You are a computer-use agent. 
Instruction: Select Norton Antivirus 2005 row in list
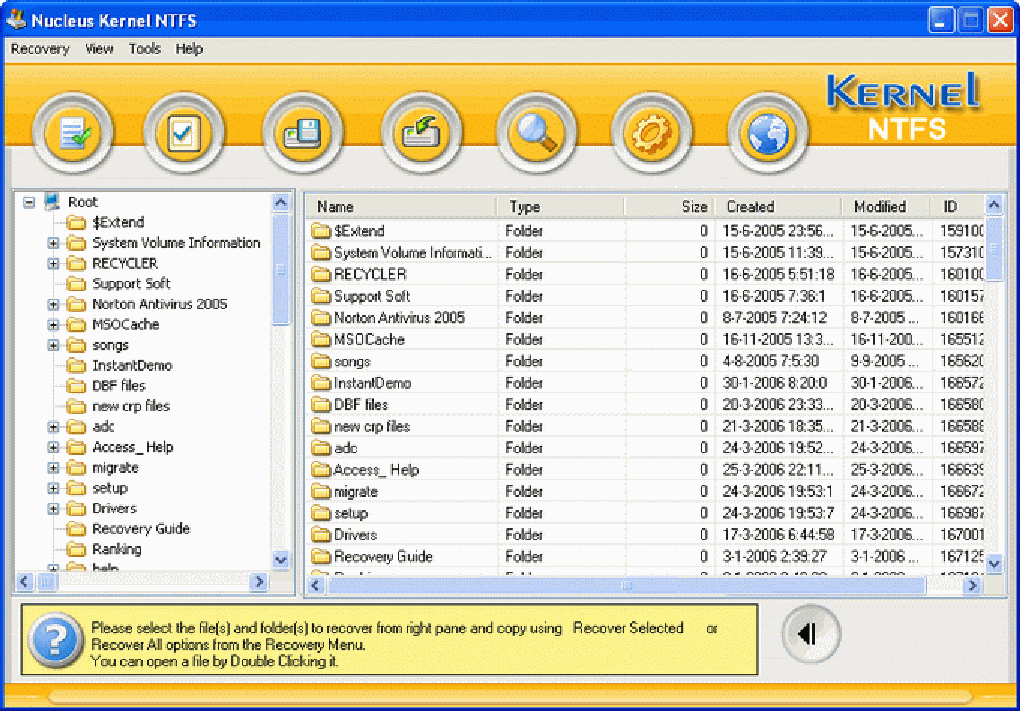coord(645,318)
